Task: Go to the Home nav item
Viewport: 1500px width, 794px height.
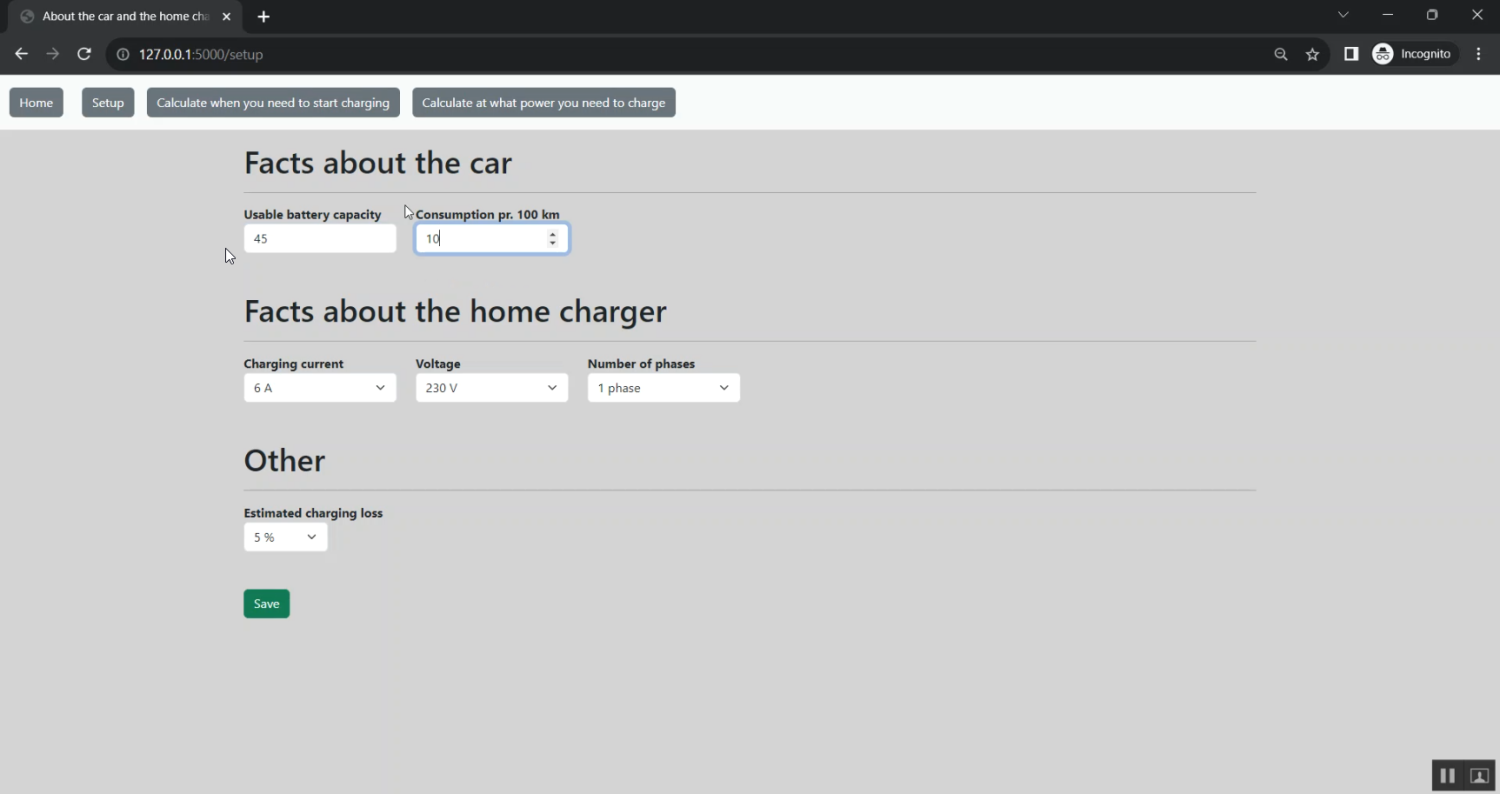Action: [36, 103]
